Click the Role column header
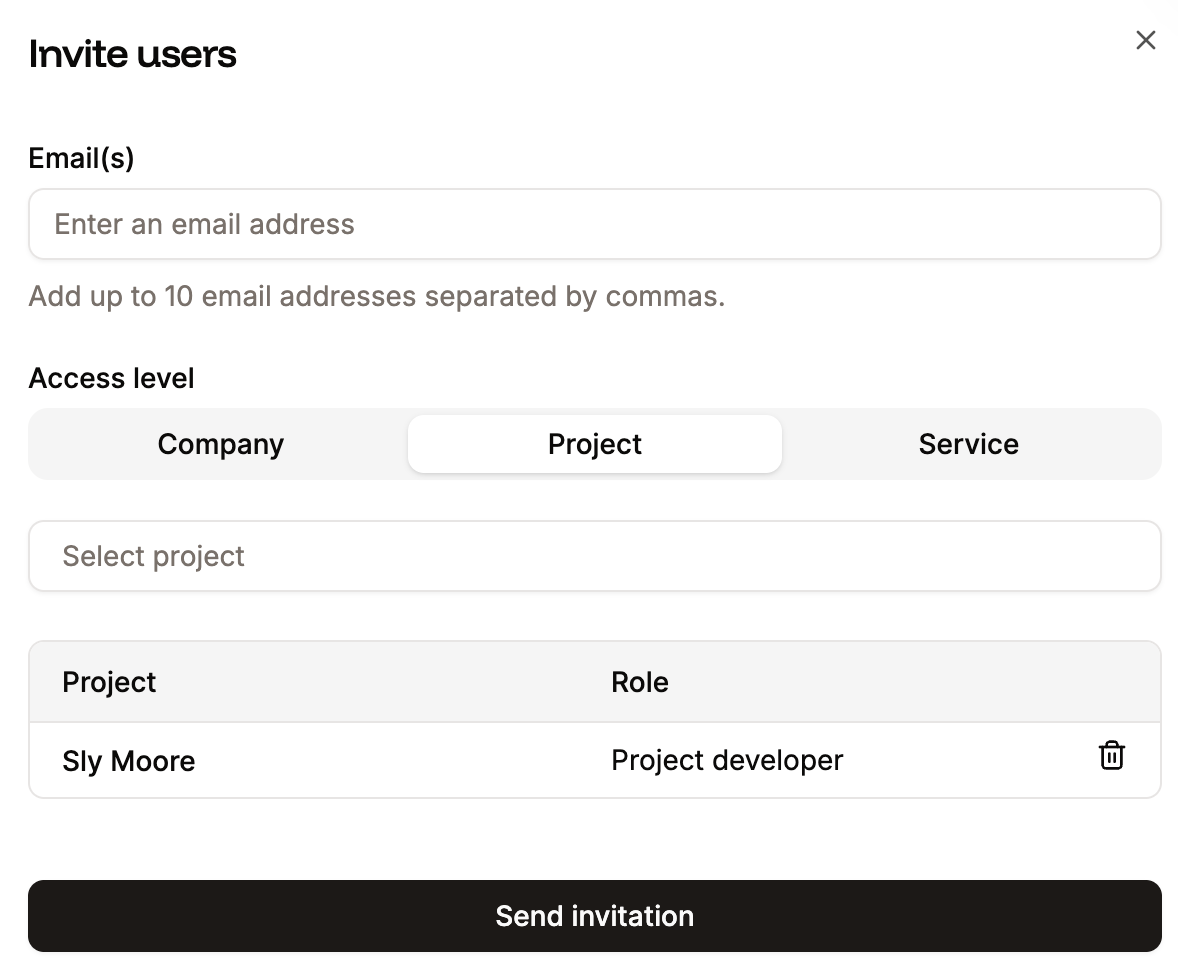 [x=640, y=682]
